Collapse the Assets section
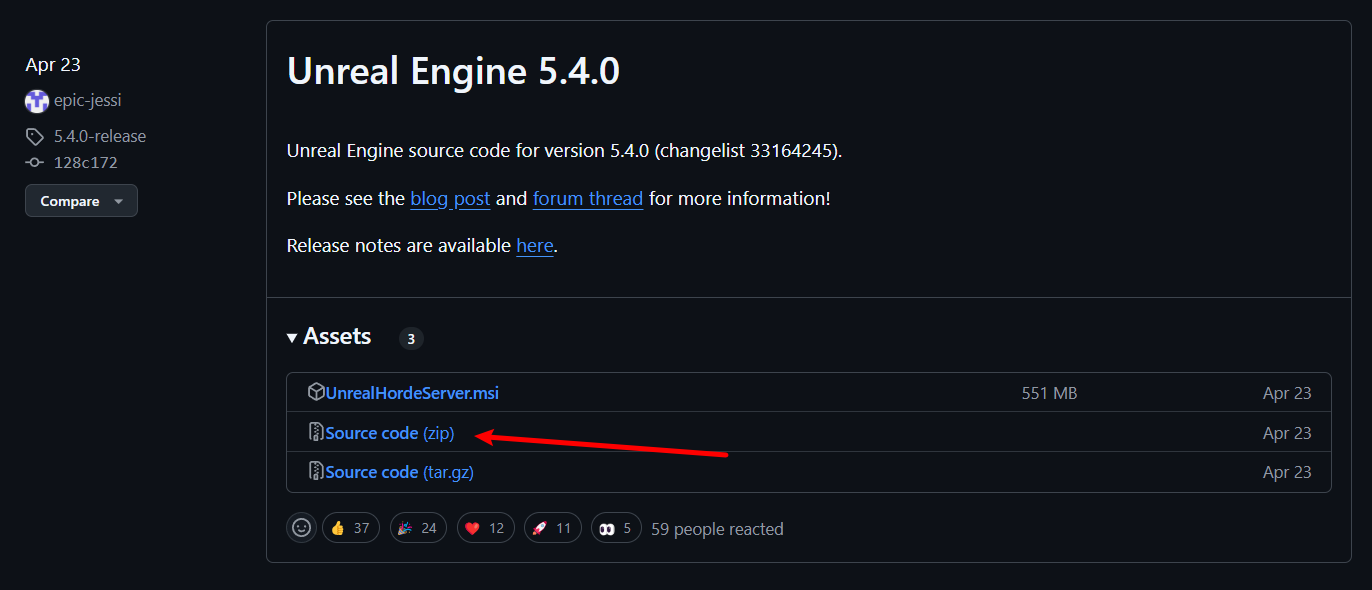The width and height of the screenshot is (1372, 590). tap(329, 337)
